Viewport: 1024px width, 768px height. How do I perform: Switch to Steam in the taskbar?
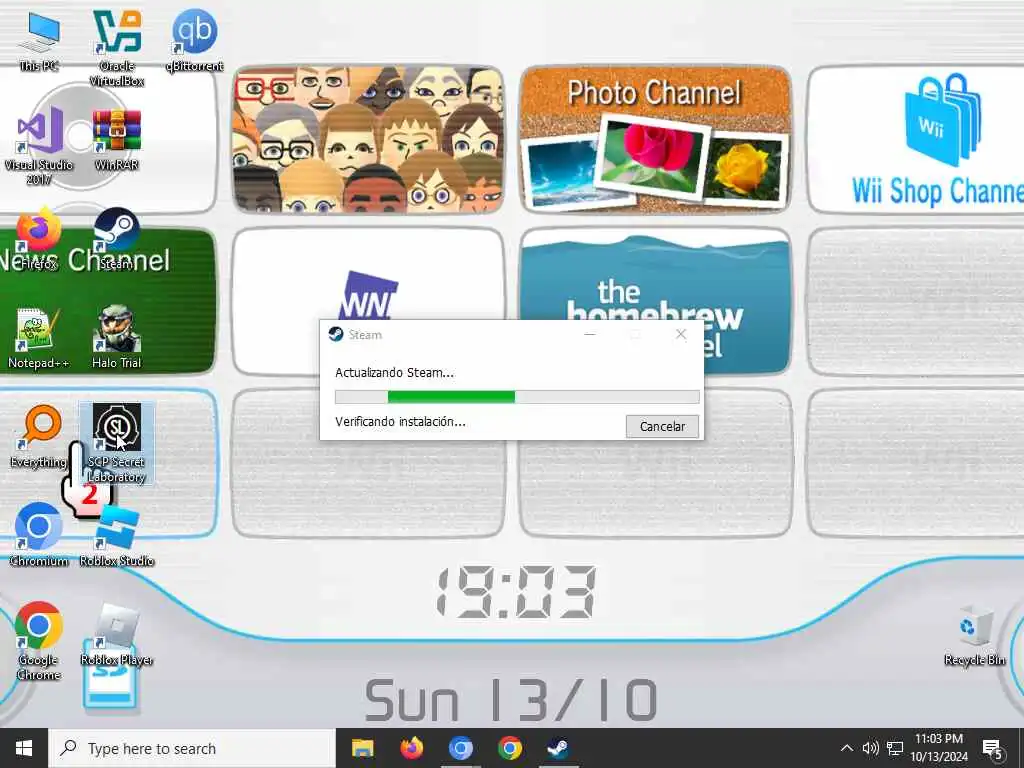(558, 748)
